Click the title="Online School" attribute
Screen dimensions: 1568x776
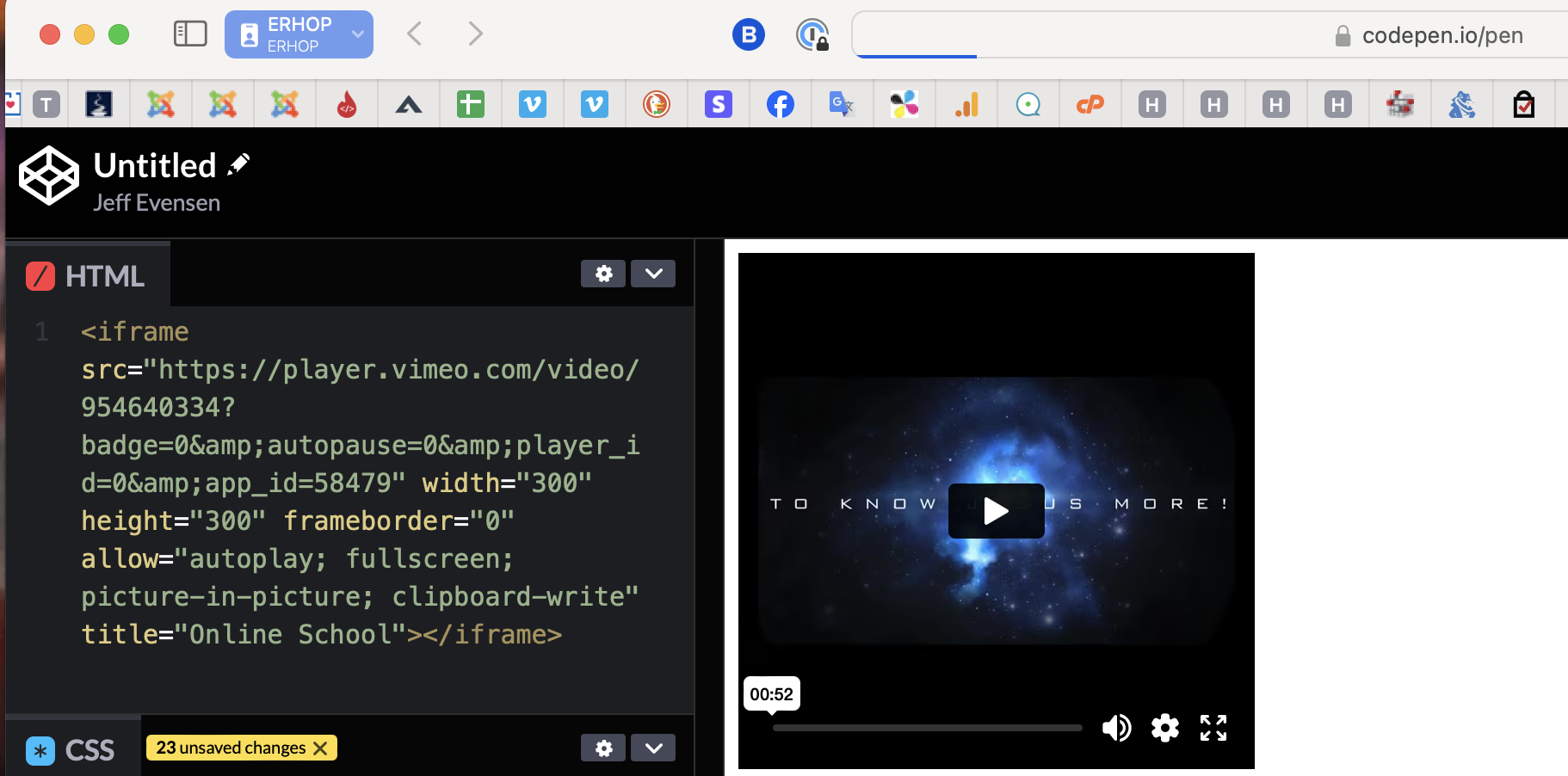244,634
